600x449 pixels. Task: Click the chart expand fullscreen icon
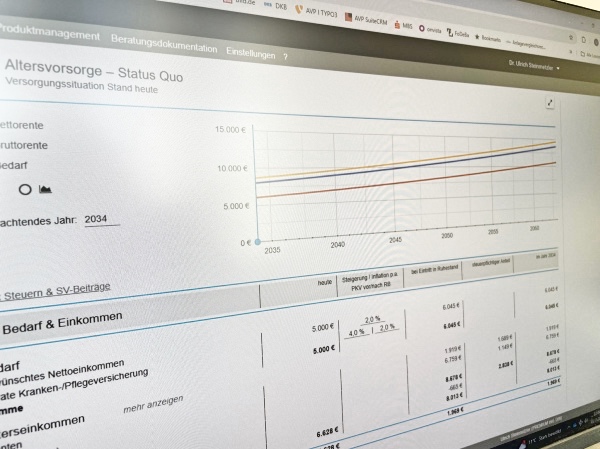coord(549,103)
